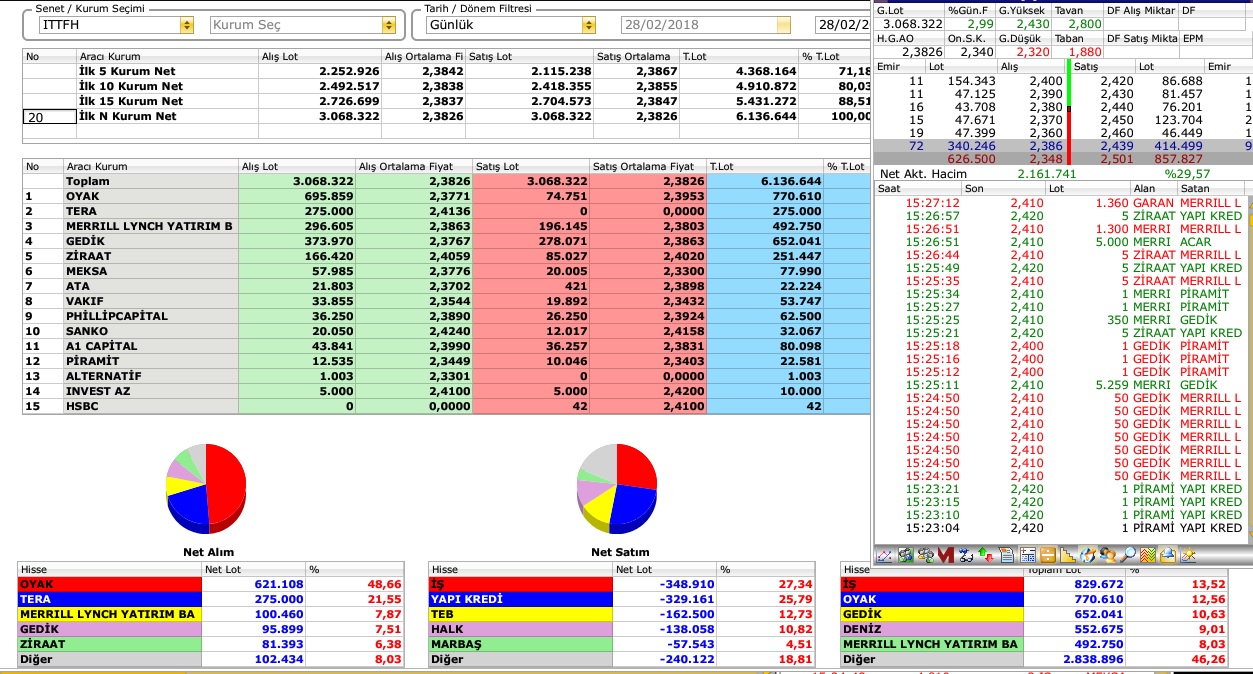The image size is (1253, 674).
Task: Click the globe with pencil icon
Action: (x=1088, y=555)
